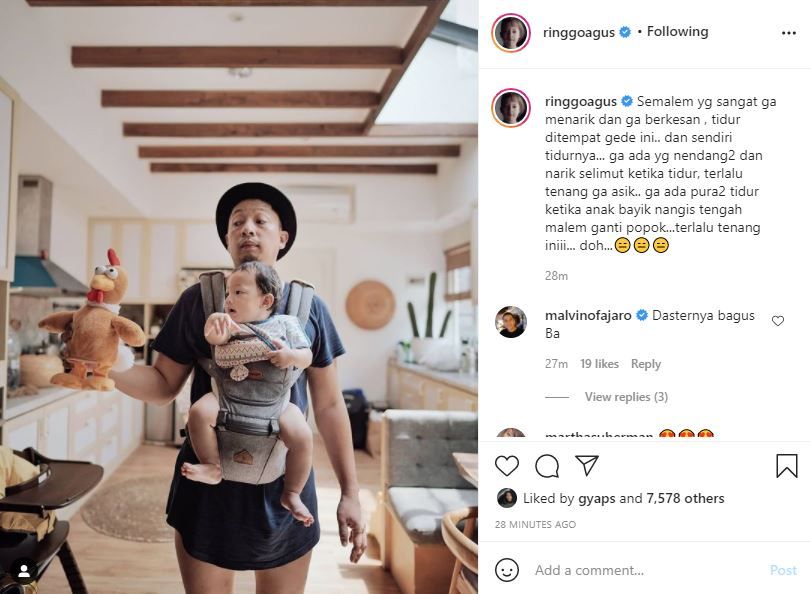Click the ringgoagus avatar beside the caption
The image size is (811, 594).
click(511, 108)
